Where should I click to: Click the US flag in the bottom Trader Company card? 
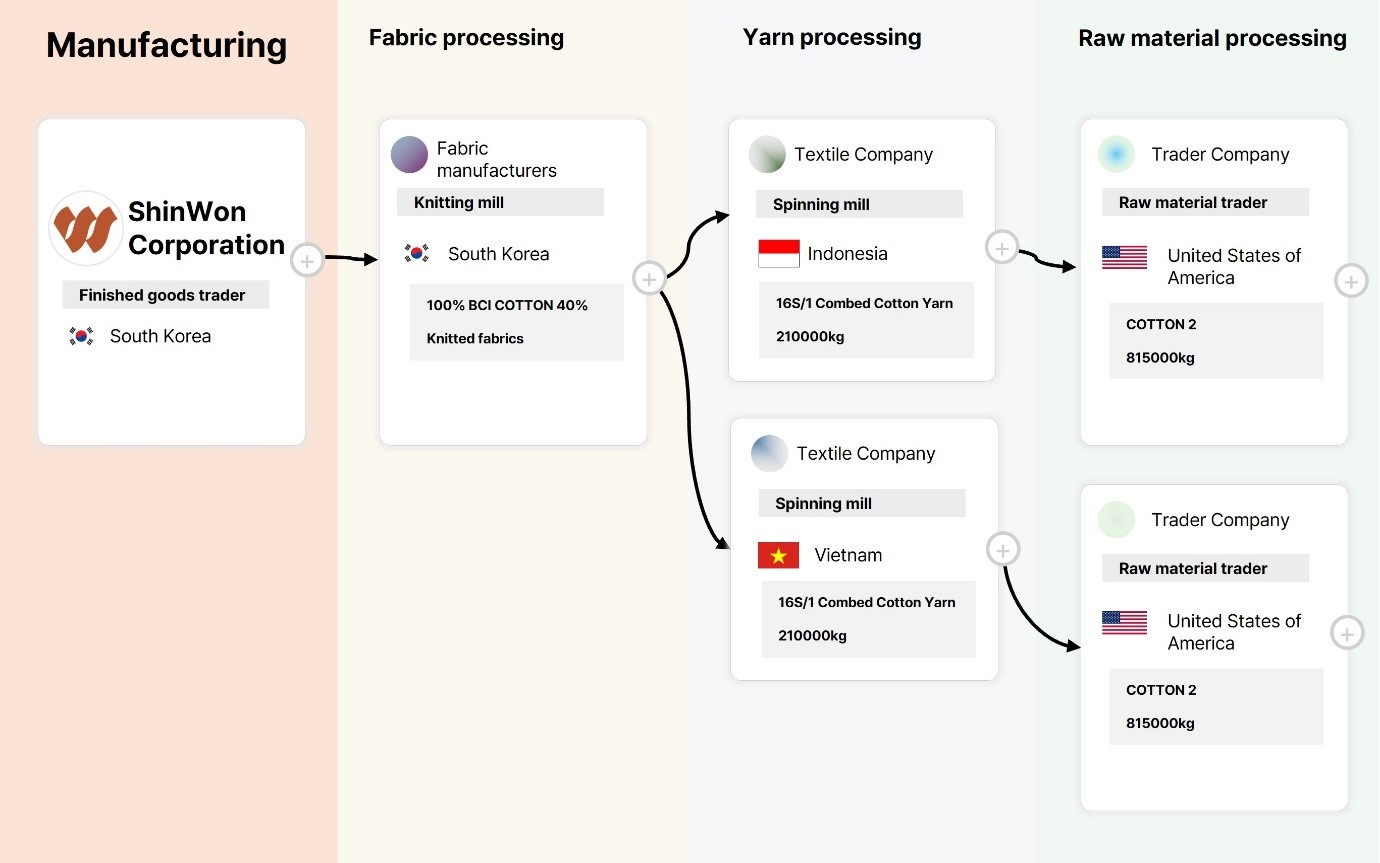point(1124,622)
